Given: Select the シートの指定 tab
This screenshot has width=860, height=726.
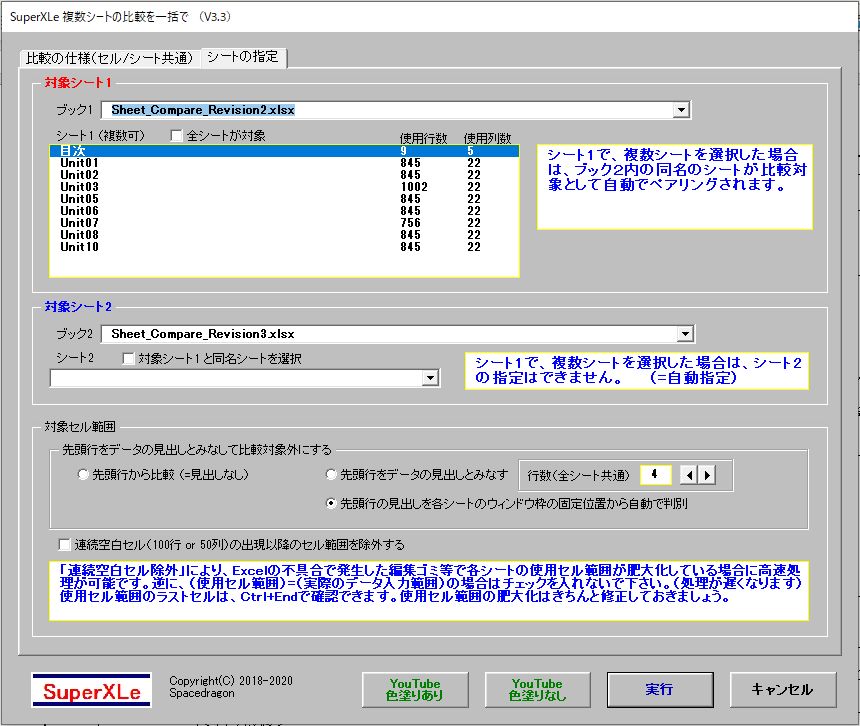Looking at the screenshot, I should point(244,56).
